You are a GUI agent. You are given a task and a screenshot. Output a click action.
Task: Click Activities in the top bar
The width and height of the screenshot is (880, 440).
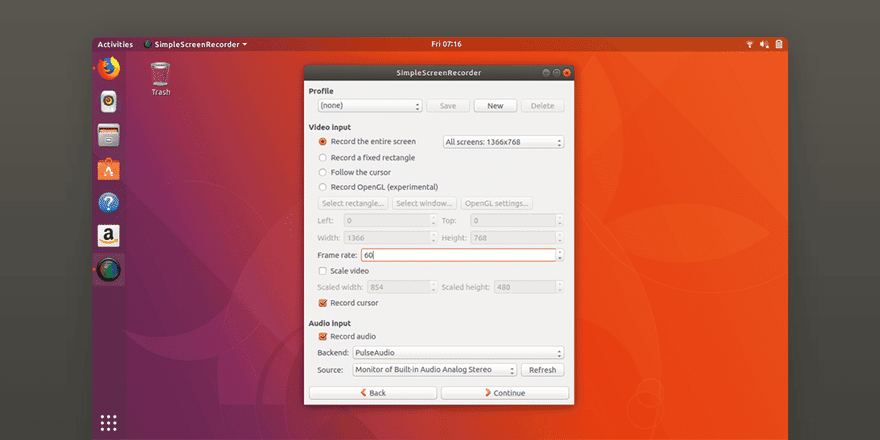(x=115, y=44)
